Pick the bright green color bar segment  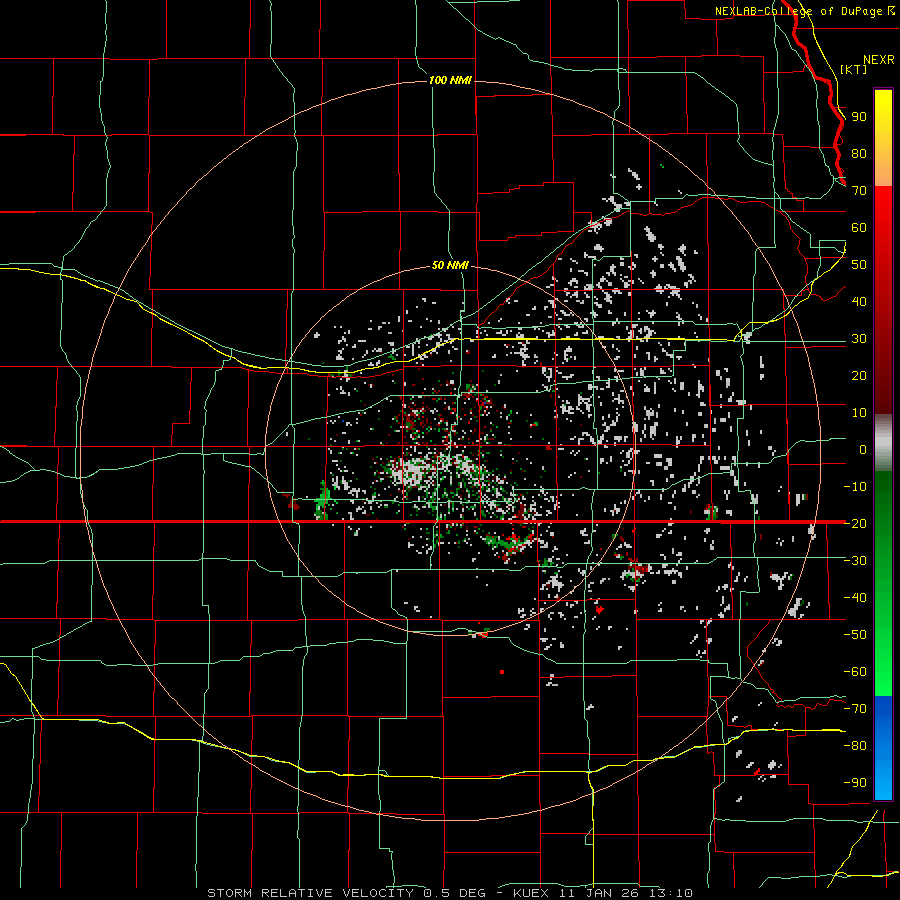[883, 660]
